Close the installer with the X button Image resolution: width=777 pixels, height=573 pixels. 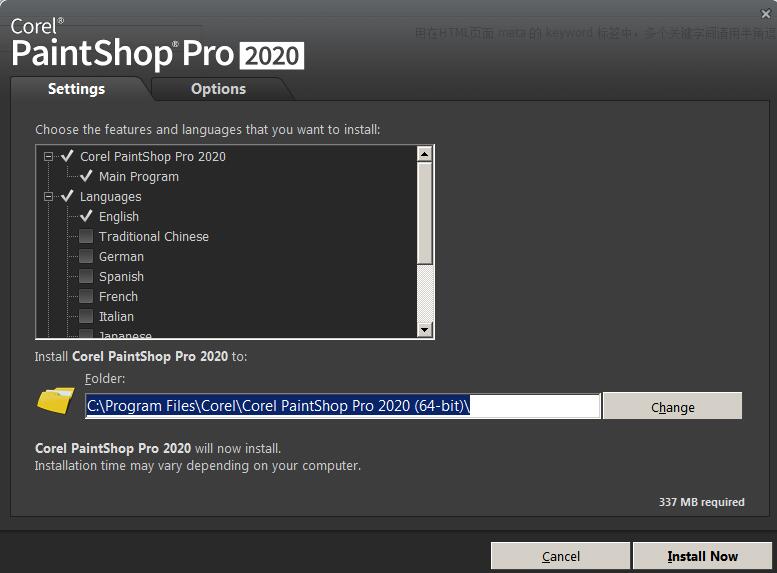coord(766,14)
